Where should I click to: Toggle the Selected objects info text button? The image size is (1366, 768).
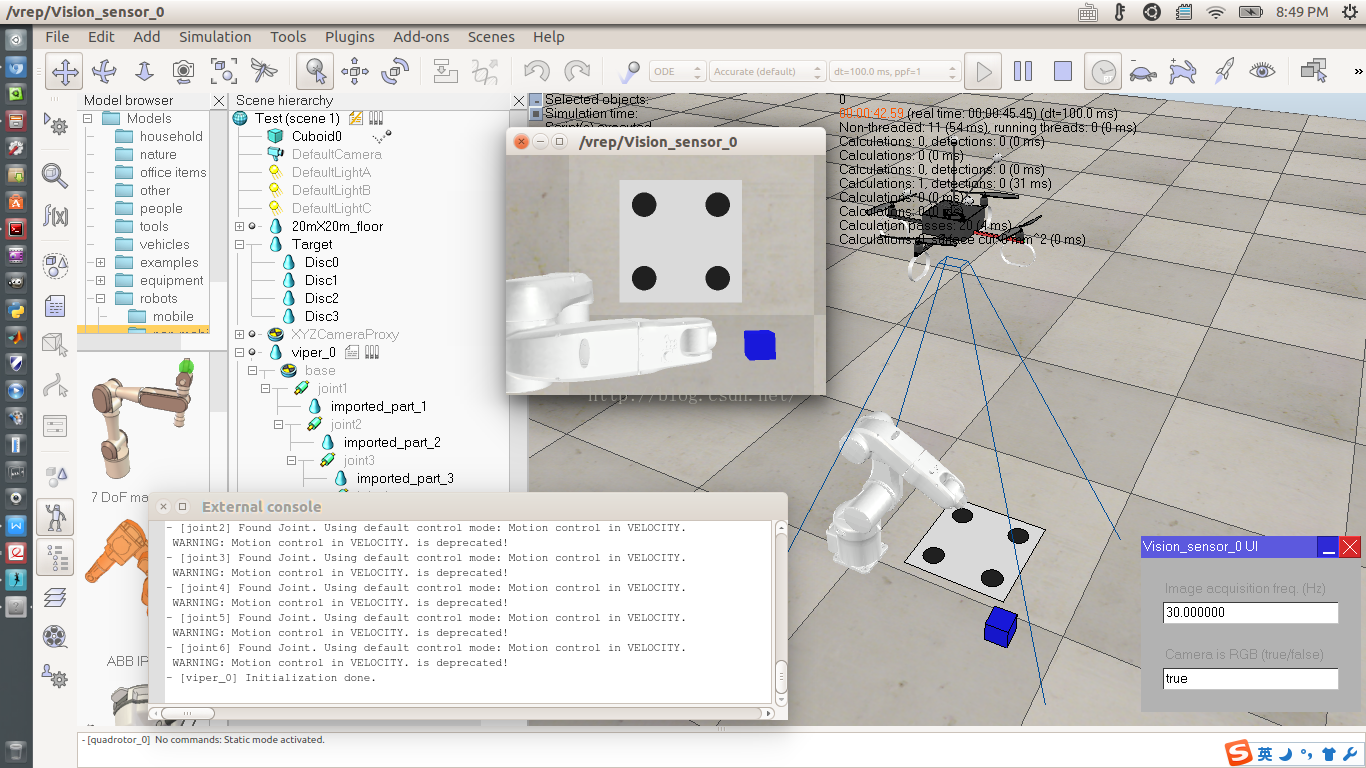point(536,100)
